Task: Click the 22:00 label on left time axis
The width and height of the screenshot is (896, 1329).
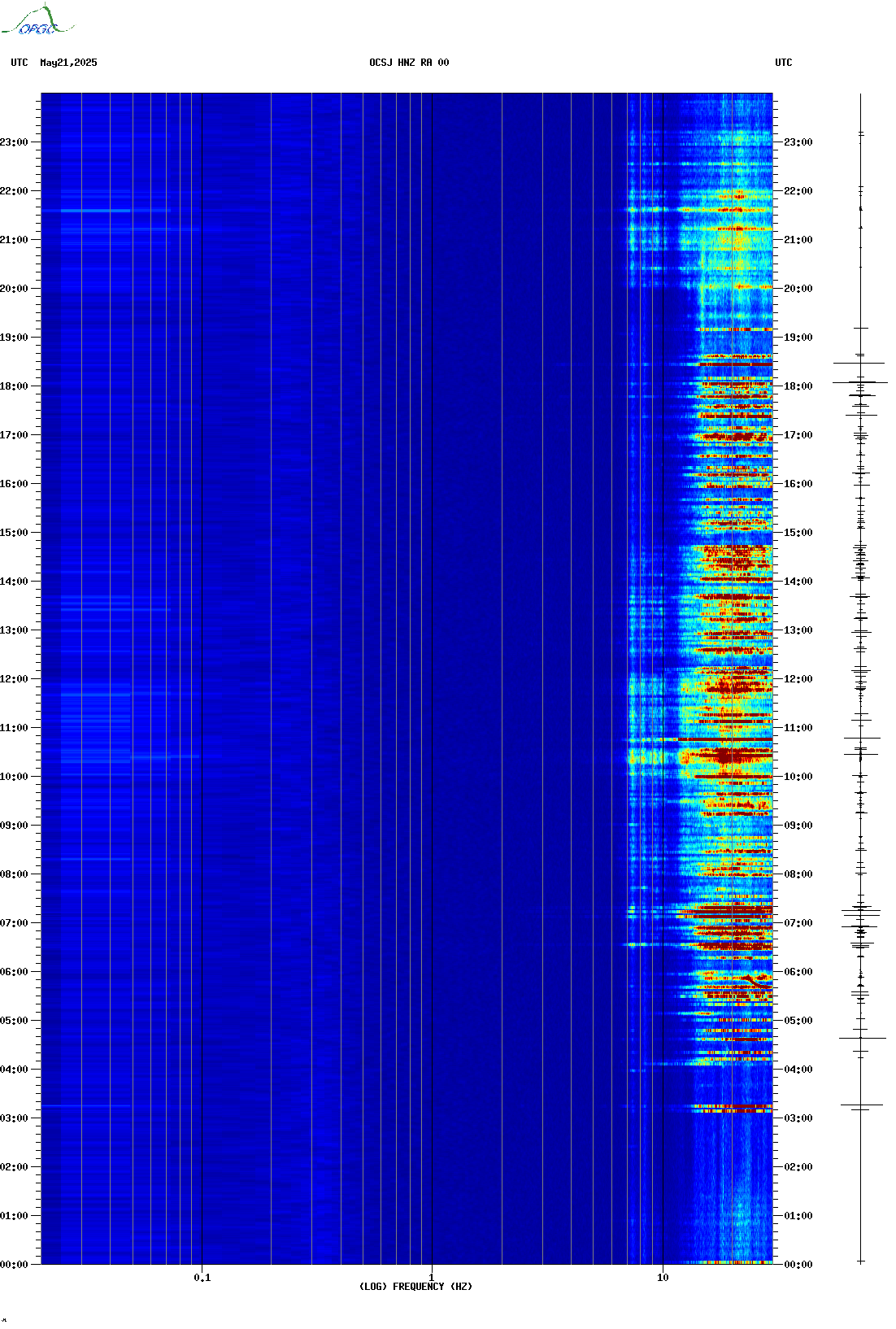Action: (14, 191)
